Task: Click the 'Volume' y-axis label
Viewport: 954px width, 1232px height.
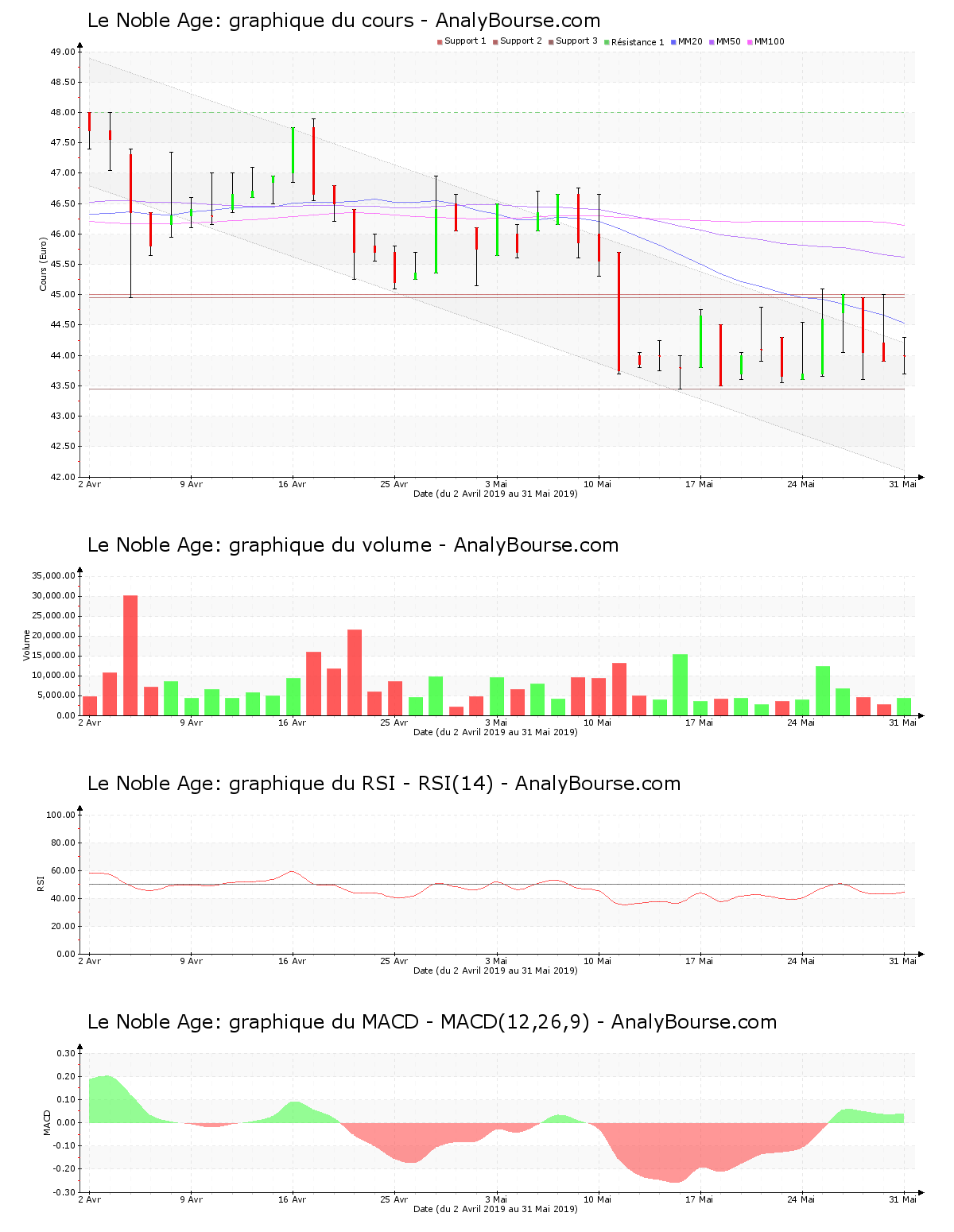Action: [26, 645]
